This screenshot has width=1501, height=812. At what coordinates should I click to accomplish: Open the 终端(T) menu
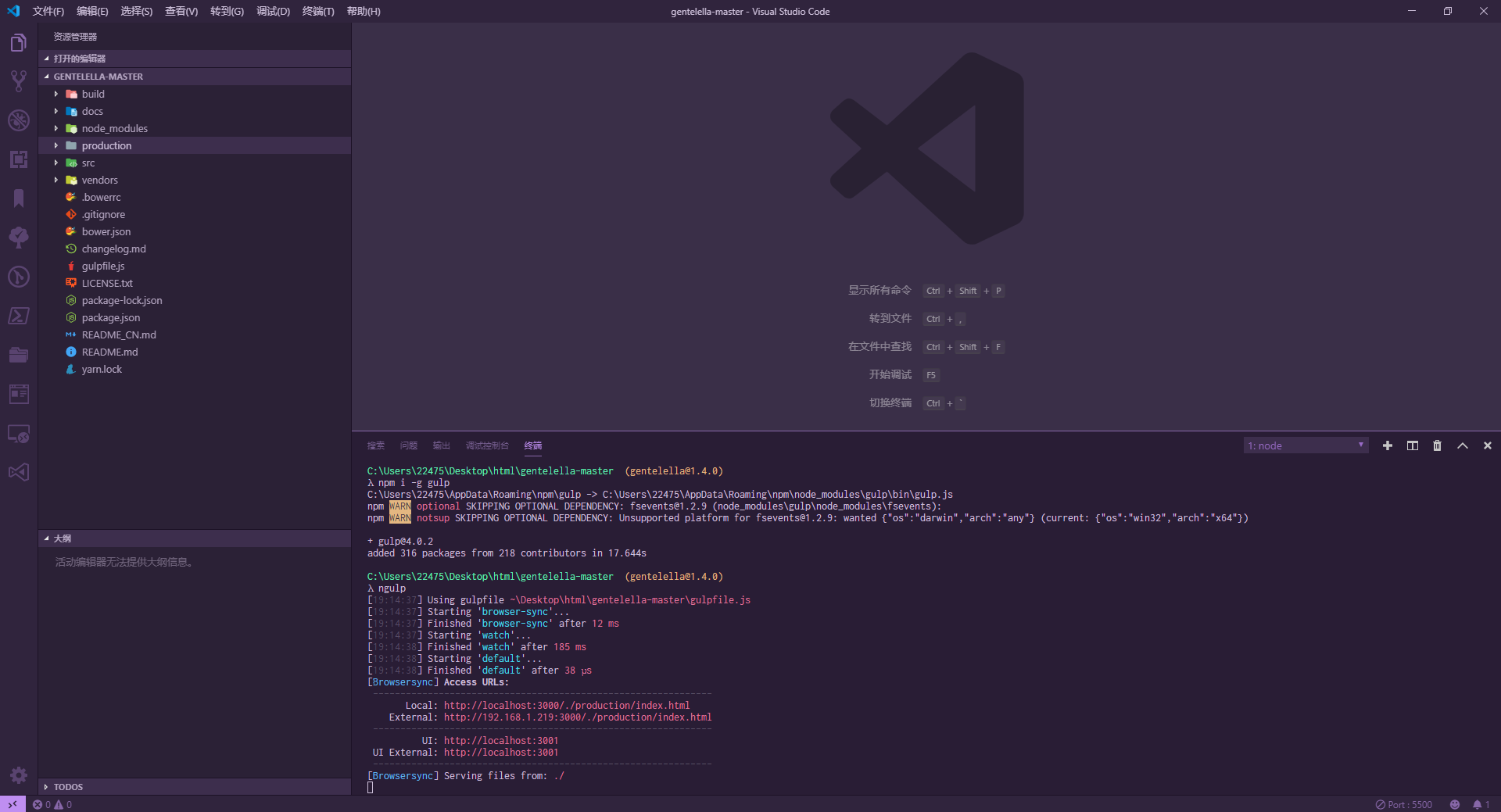point(318,11)
